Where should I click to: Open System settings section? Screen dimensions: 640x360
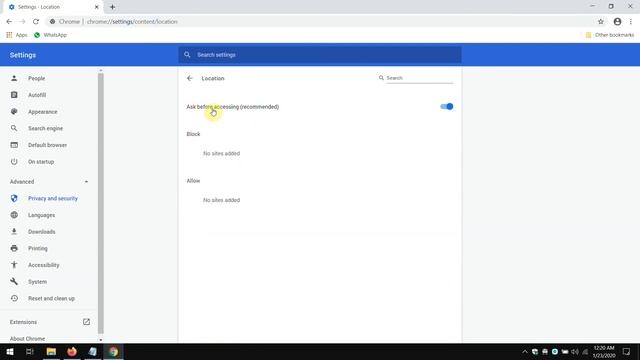pos(37,282)
